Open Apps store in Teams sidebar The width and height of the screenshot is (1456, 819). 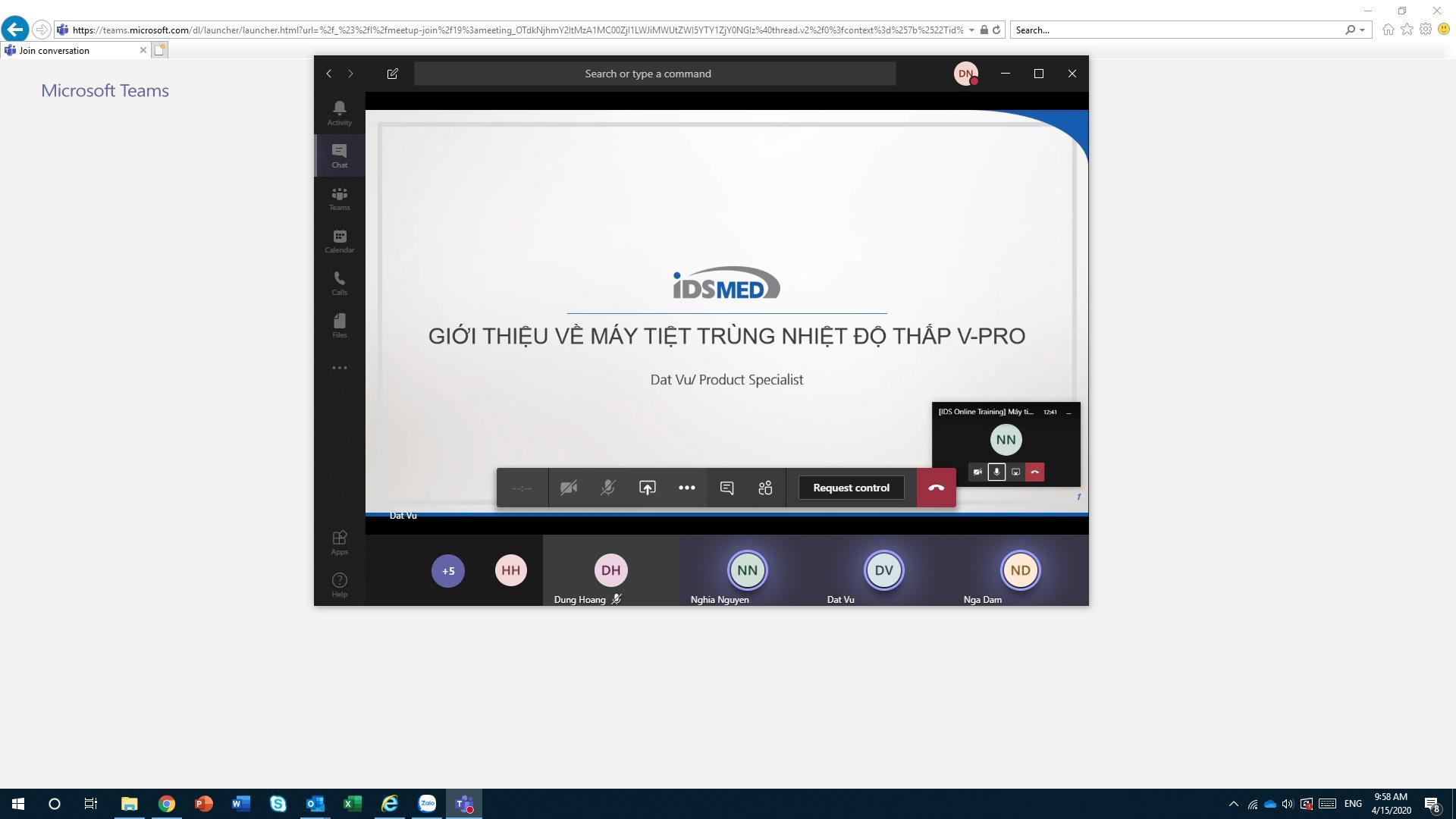tap(339, 542)
